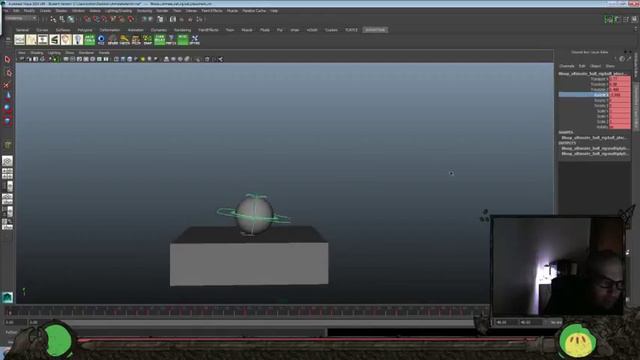Open the Create menu
Viewport: 640px width, 360px height.
[45, 11]
